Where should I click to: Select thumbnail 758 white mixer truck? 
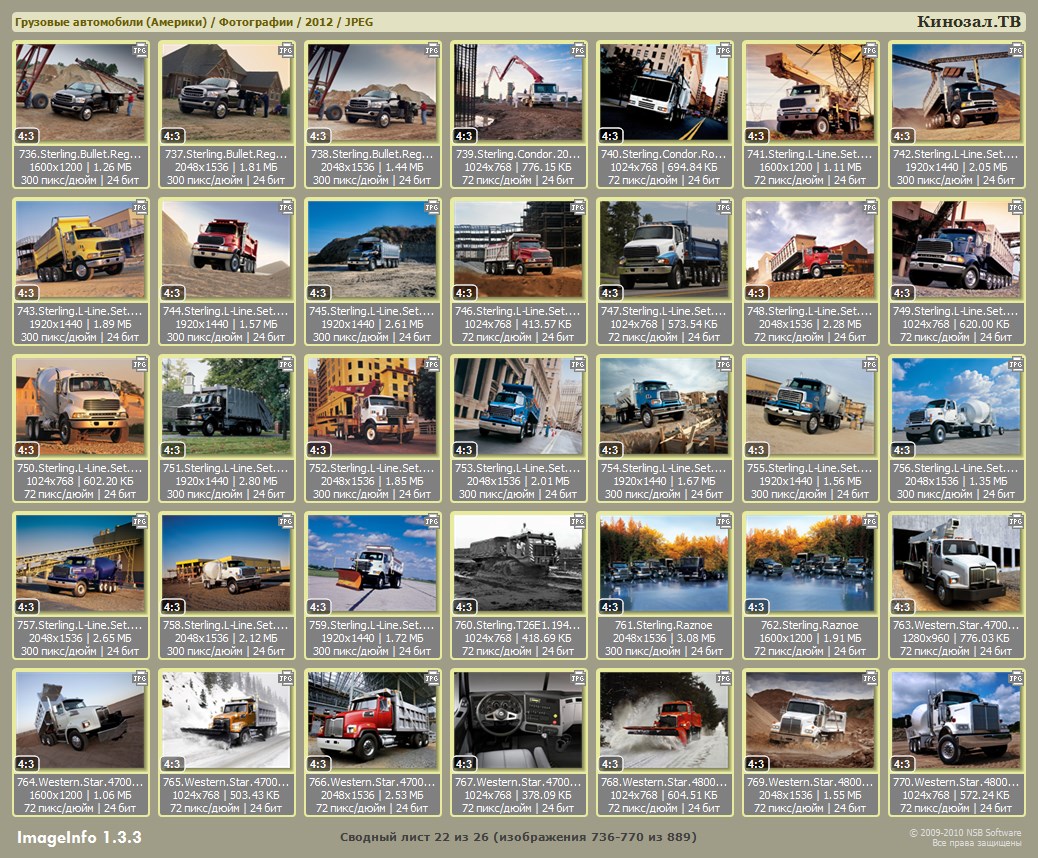(226, 564)
